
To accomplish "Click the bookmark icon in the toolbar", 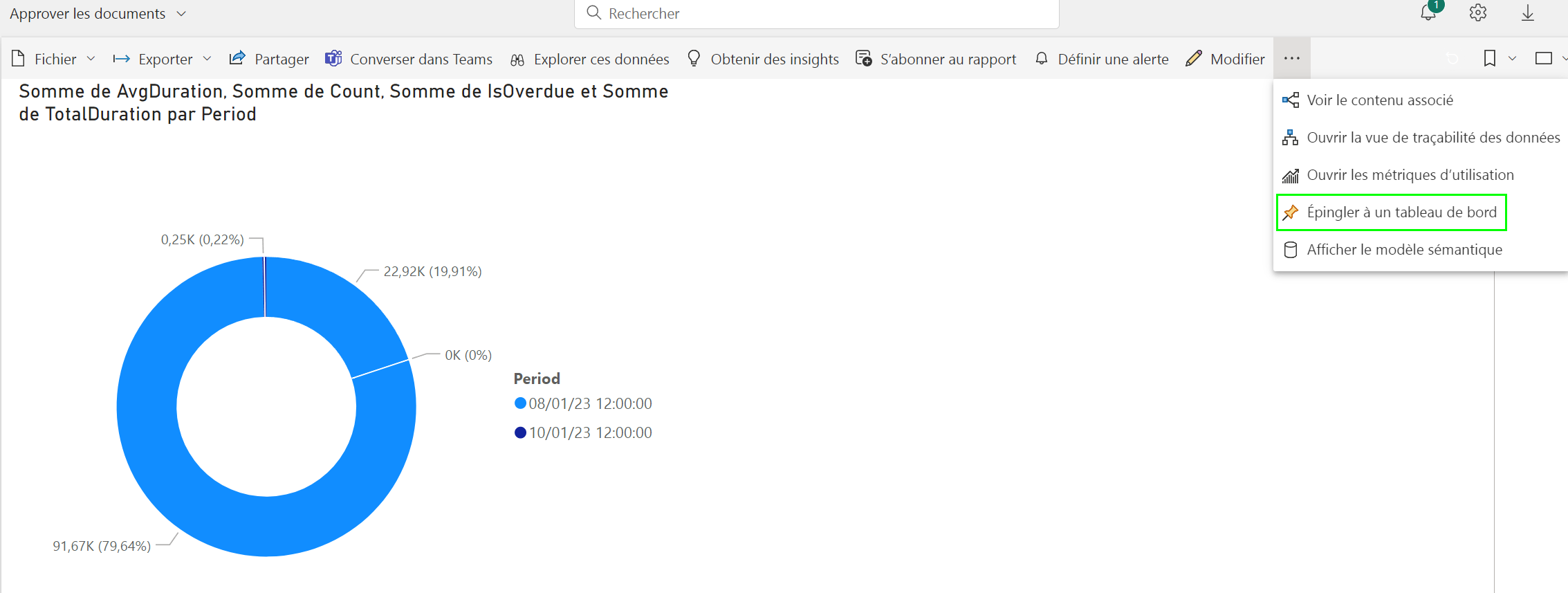I will [1488, 58].
